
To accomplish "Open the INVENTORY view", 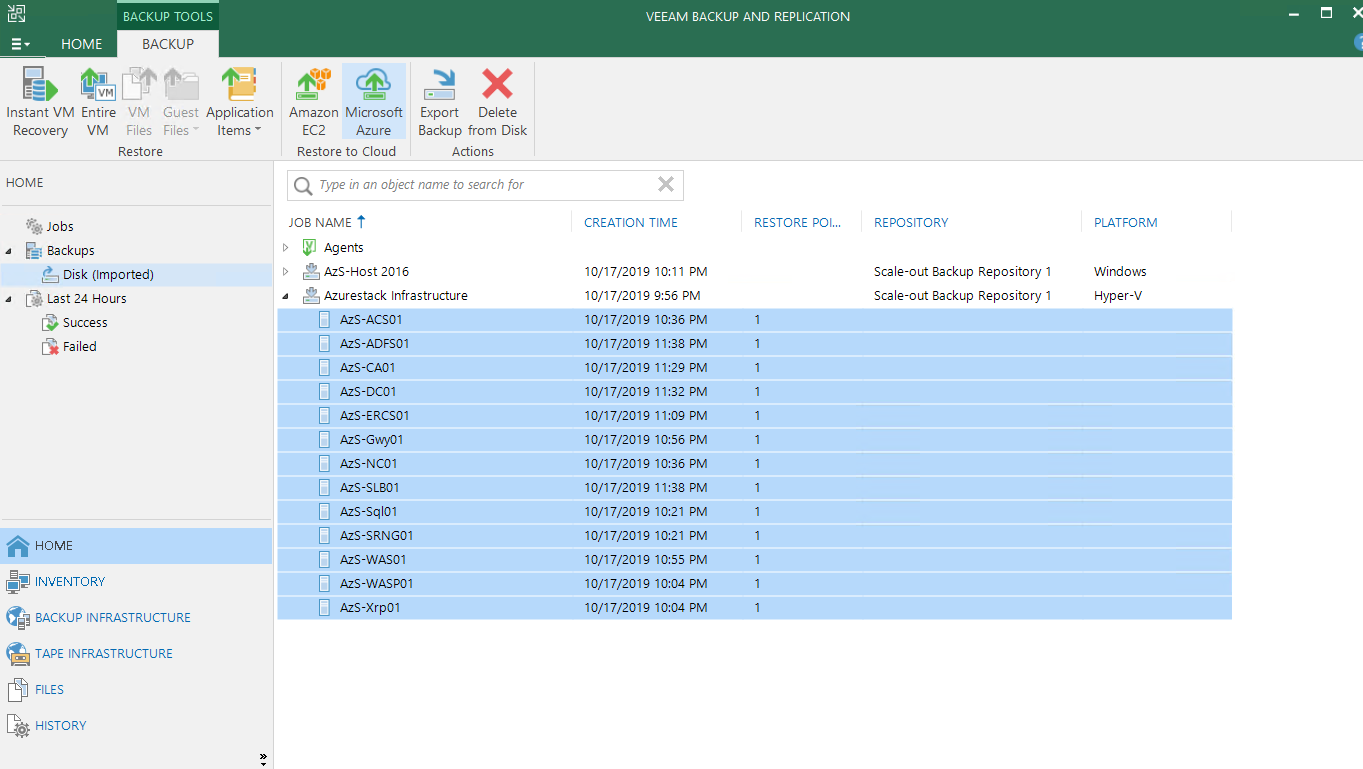I will (136, 582).
